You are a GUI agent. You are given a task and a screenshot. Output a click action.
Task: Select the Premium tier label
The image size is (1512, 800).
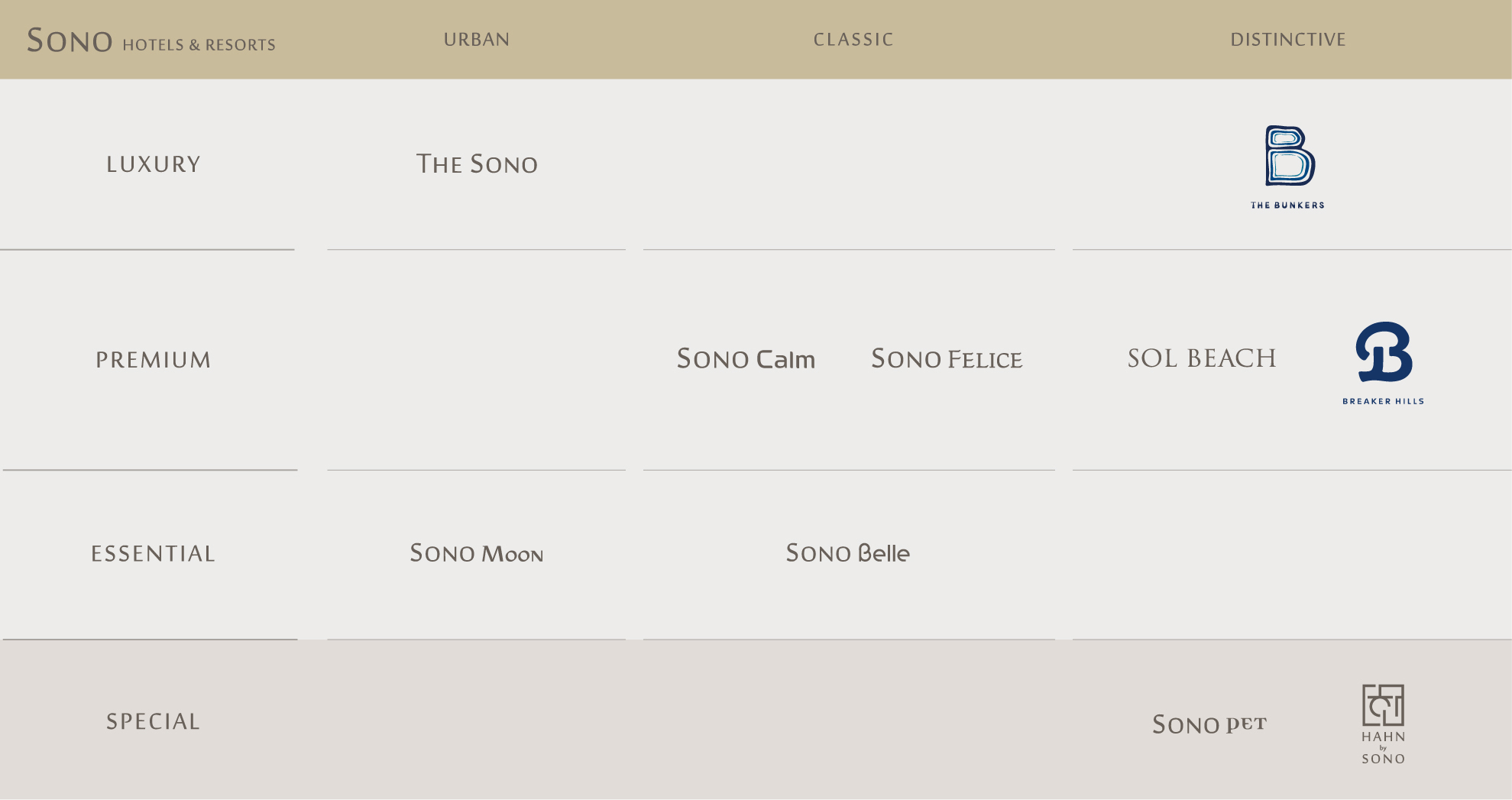point(154,360)
